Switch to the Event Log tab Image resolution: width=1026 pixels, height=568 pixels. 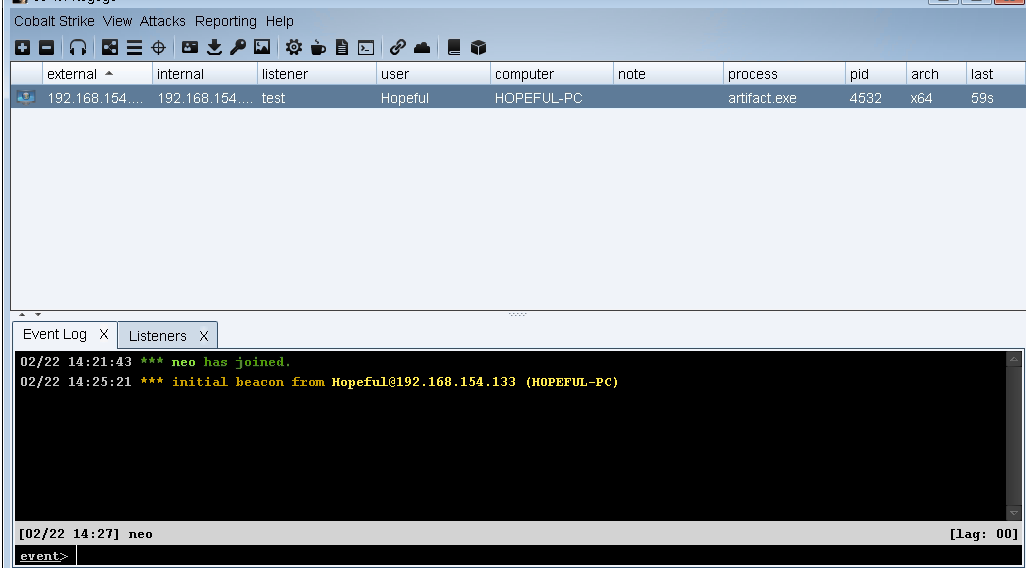[55, 334]
